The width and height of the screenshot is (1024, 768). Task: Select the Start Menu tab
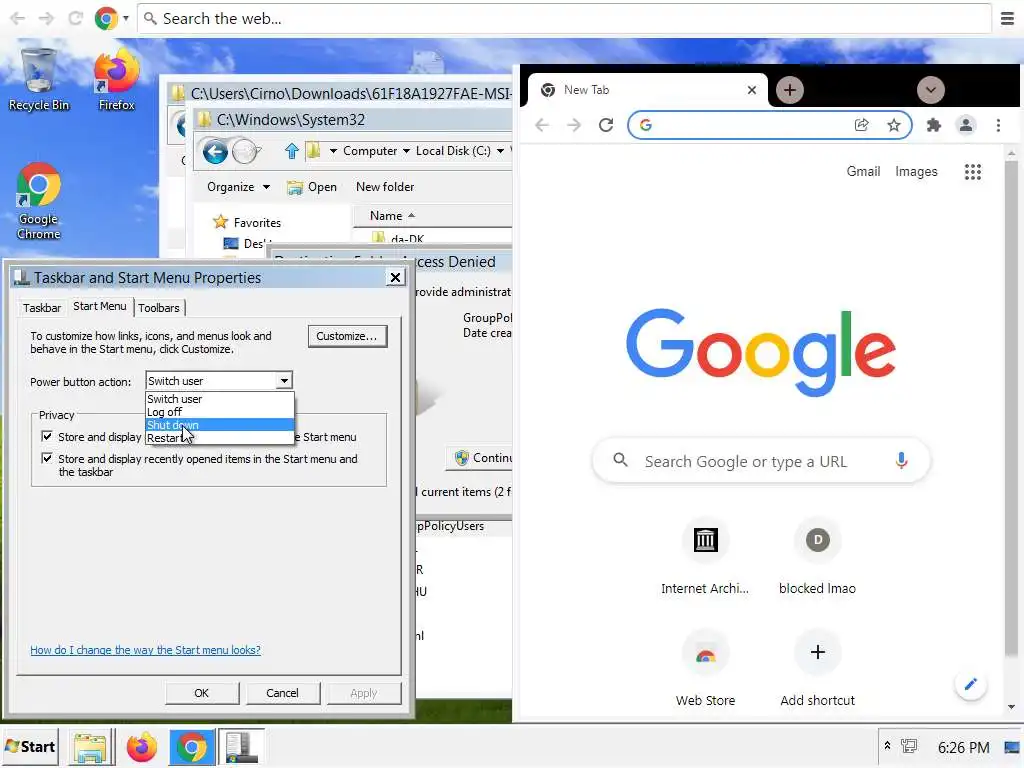click(x=100, y=306)
